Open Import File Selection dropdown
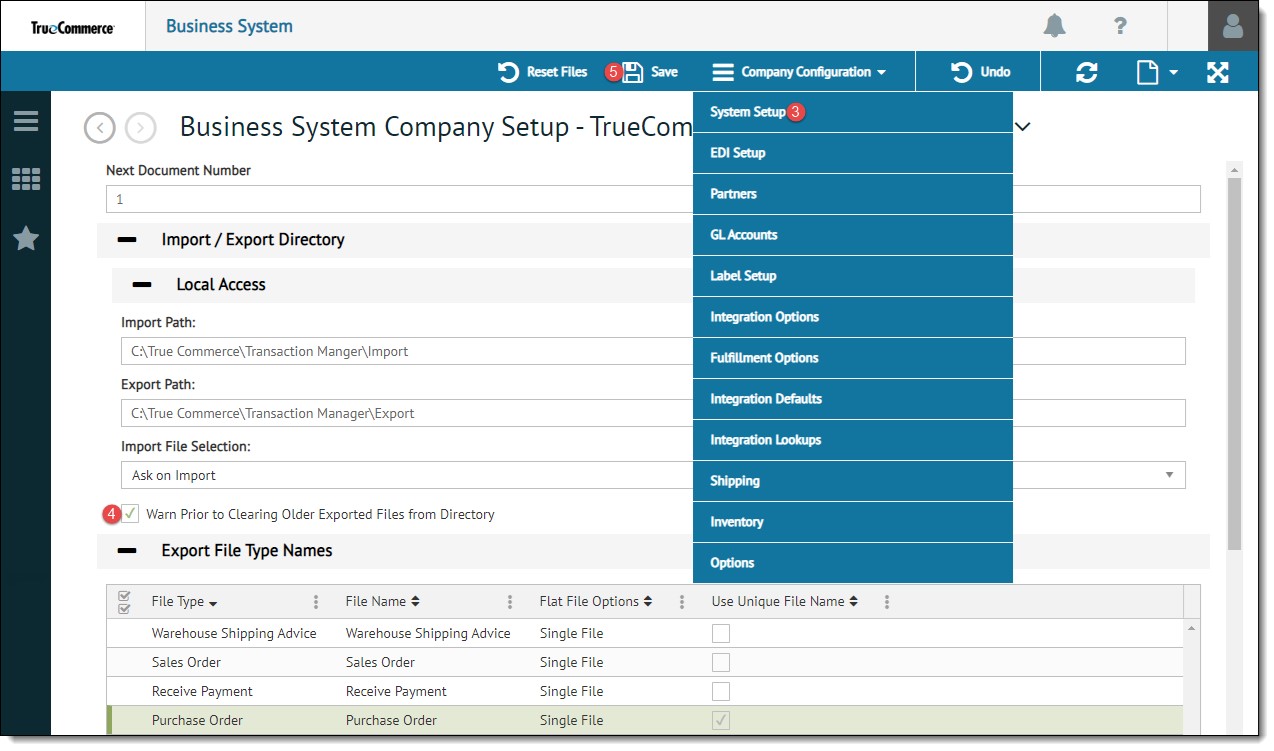Screen dimensions: 1274x751 coord(653,475)
